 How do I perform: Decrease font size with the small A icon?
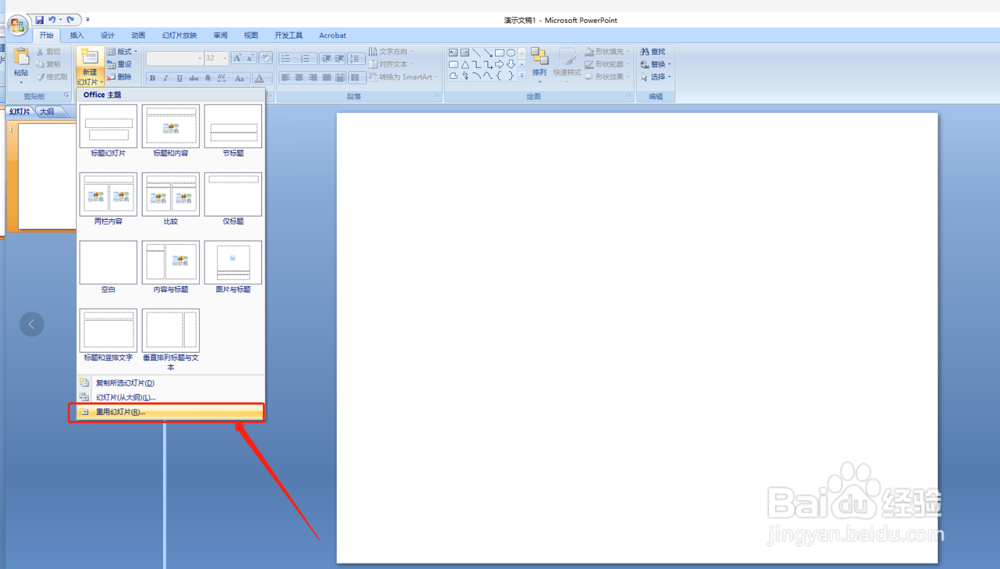click(250, 58)
